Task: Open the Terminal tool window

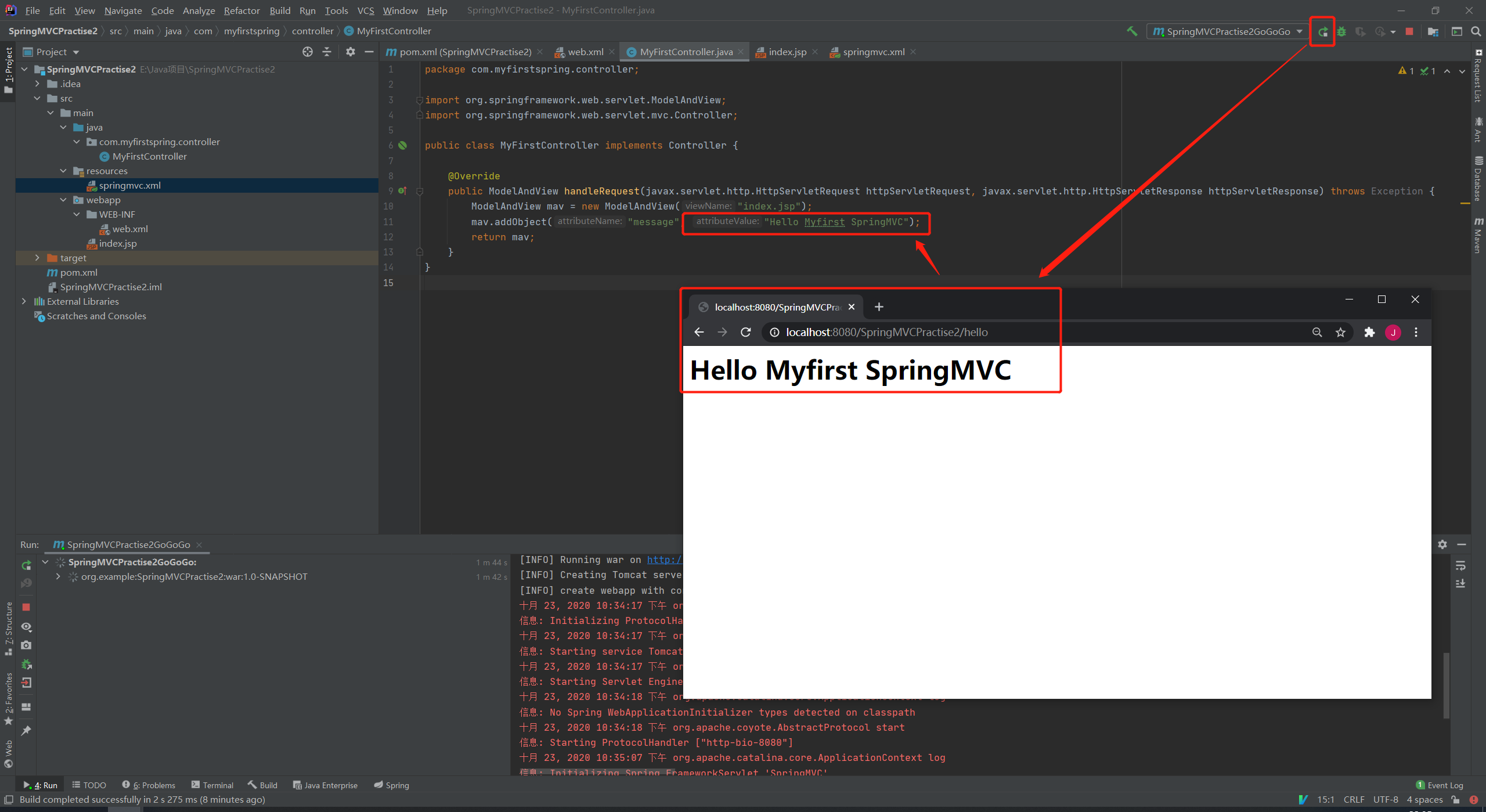Action: (212, 785)
